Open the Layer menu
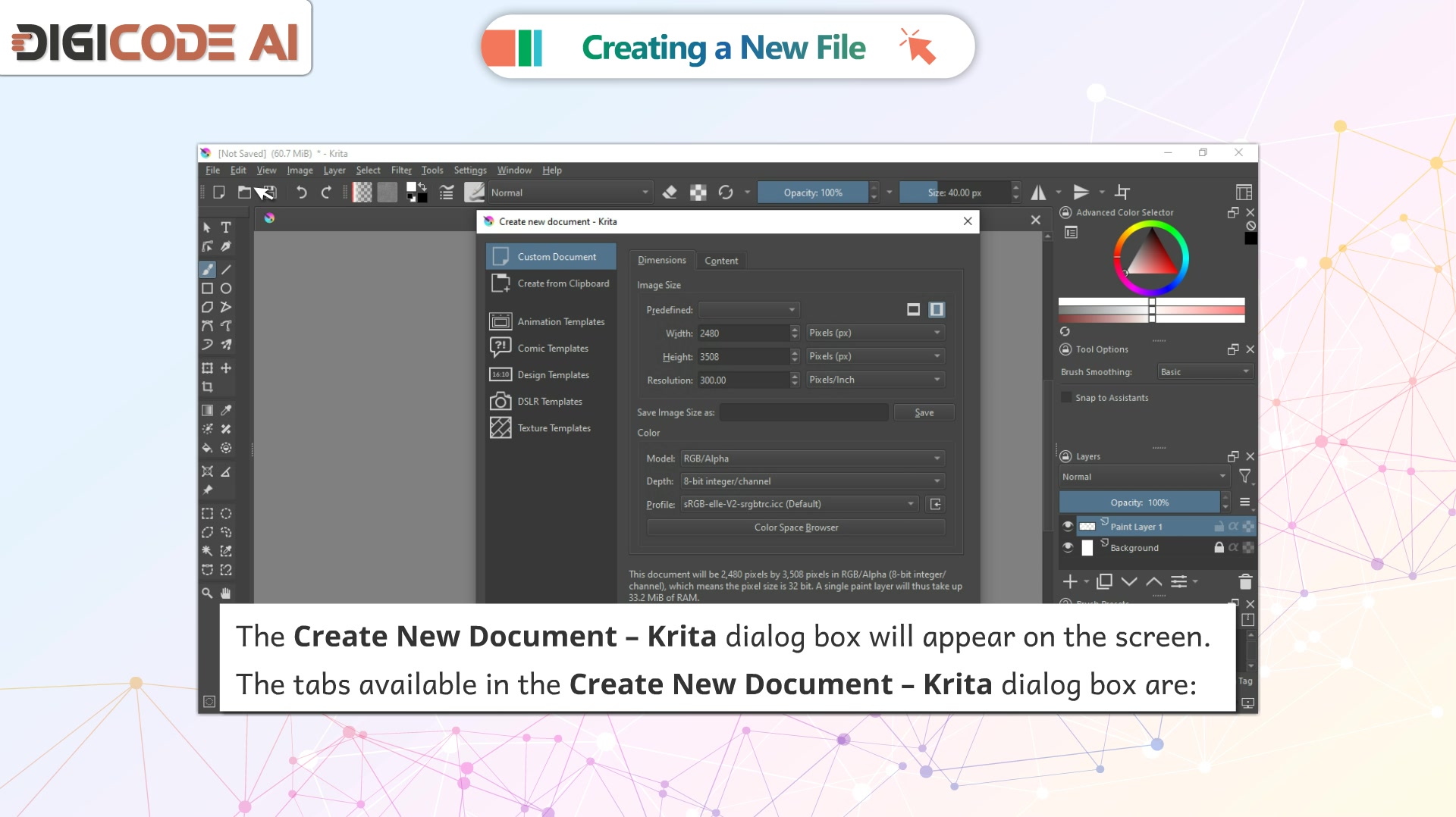1456x817 pixels. pos(334,171)
